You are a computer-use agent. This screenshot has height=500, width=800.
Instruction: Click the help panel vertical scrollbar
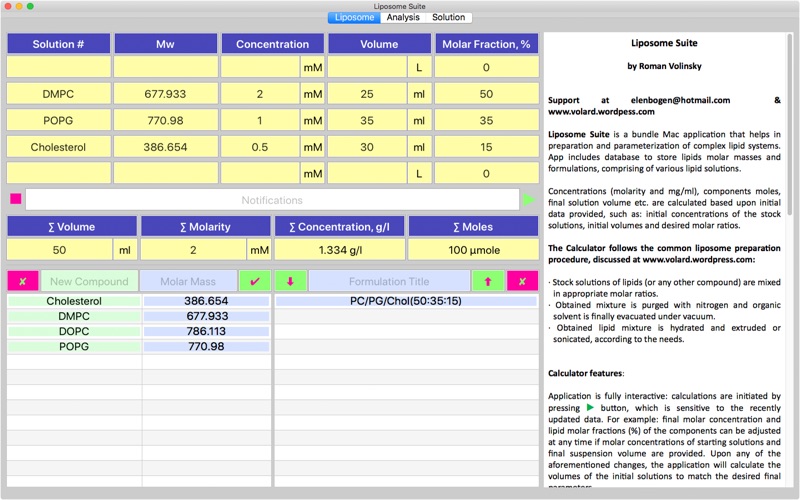click(791, 122)
